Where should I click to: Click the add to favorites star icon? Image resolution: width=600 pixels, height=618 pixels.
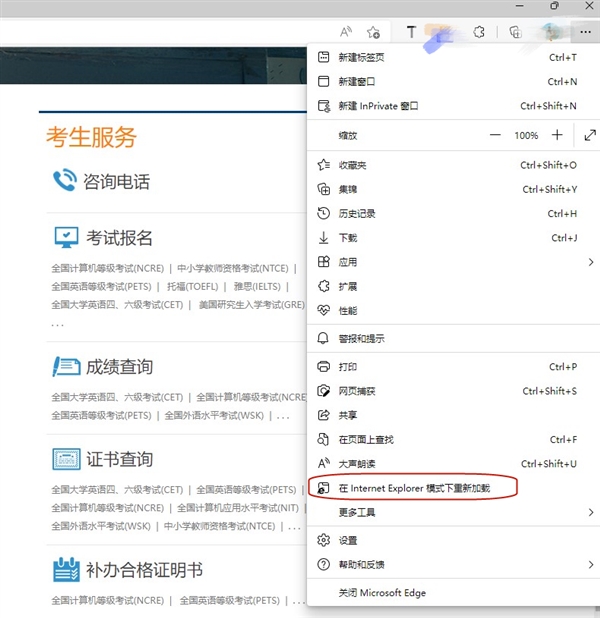coord(373,32)
